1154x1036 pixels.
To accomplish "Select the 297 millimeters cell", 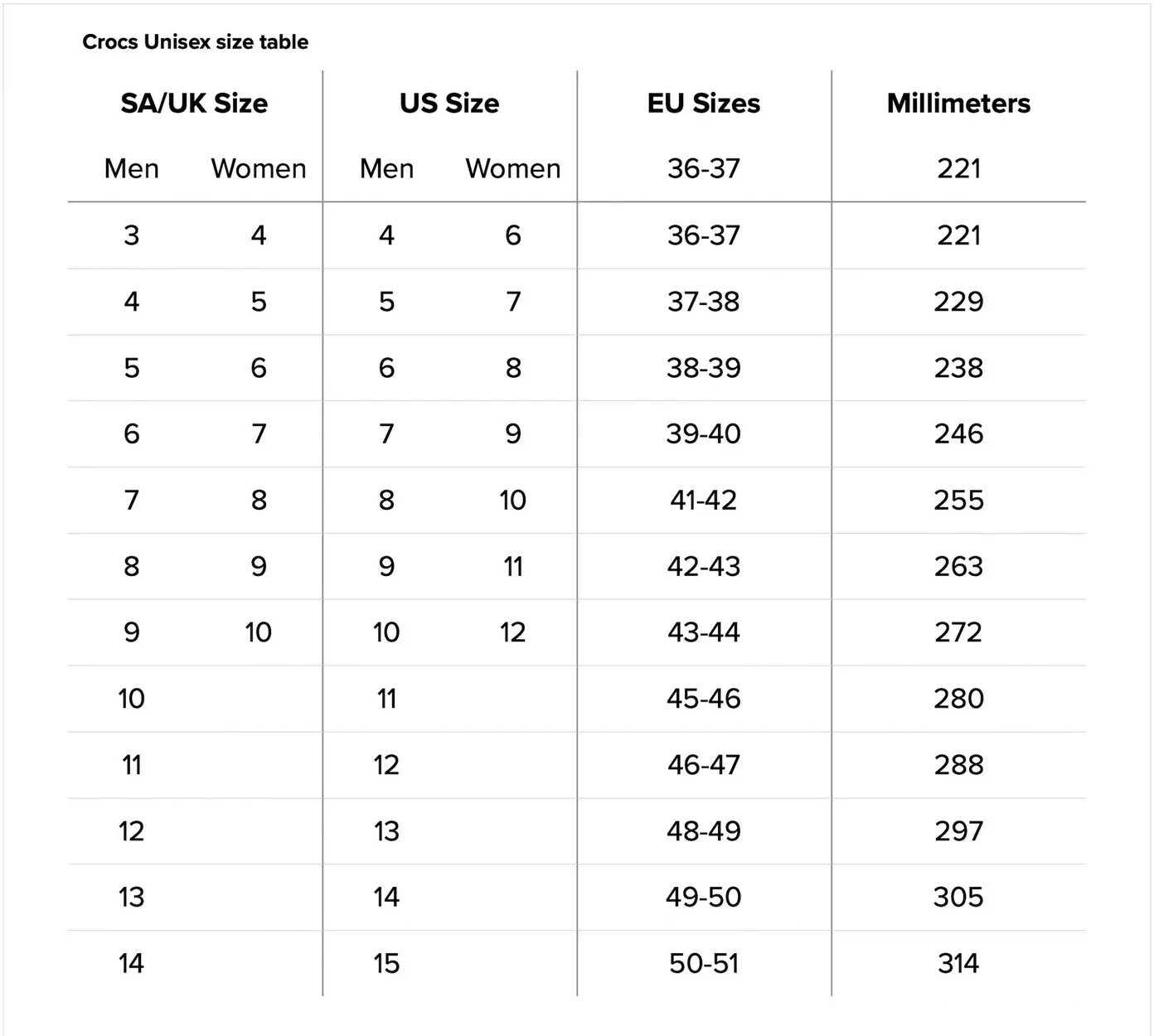I will 958,831.
